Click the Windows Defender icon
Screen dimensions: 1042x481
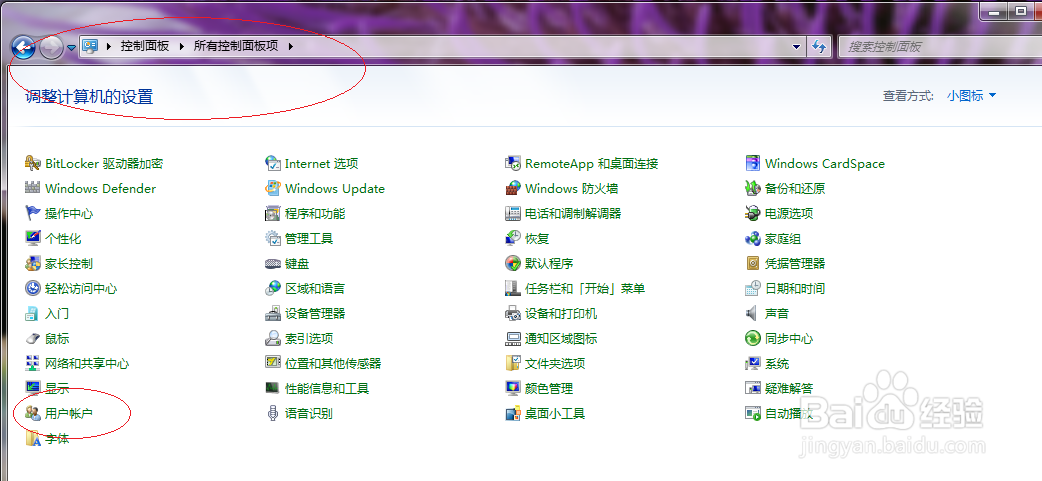coord(33,189)
